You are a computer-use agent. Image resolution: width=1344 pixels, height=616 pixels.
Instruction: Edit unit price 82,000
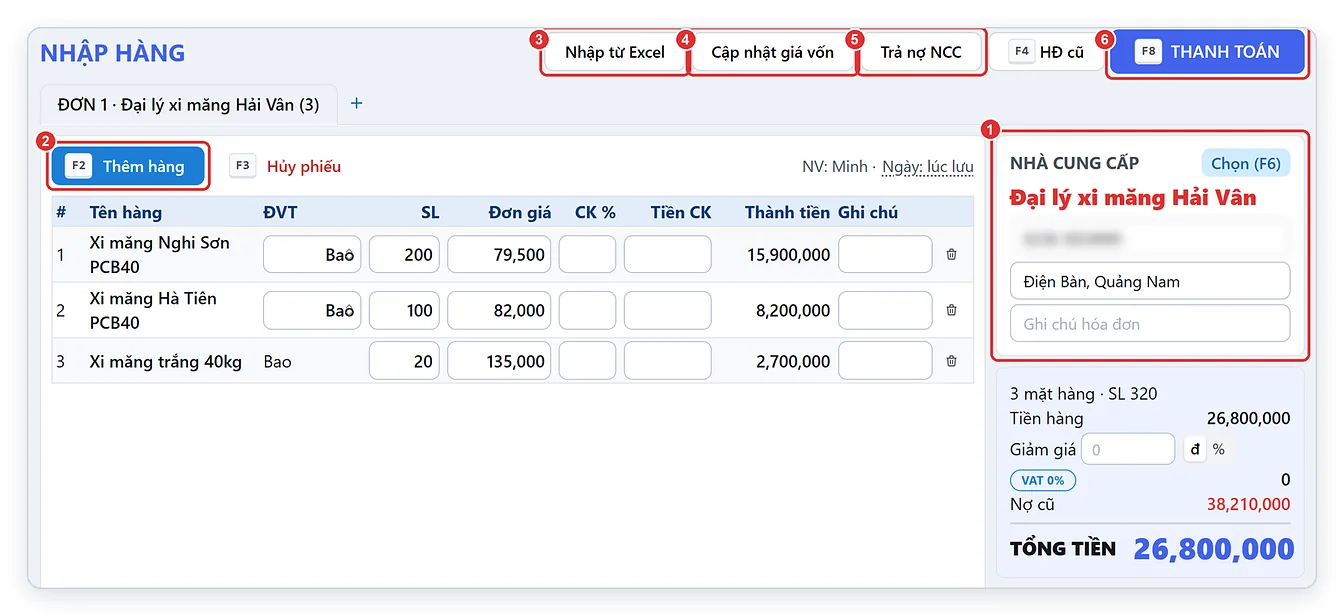[x=499, y=311]
